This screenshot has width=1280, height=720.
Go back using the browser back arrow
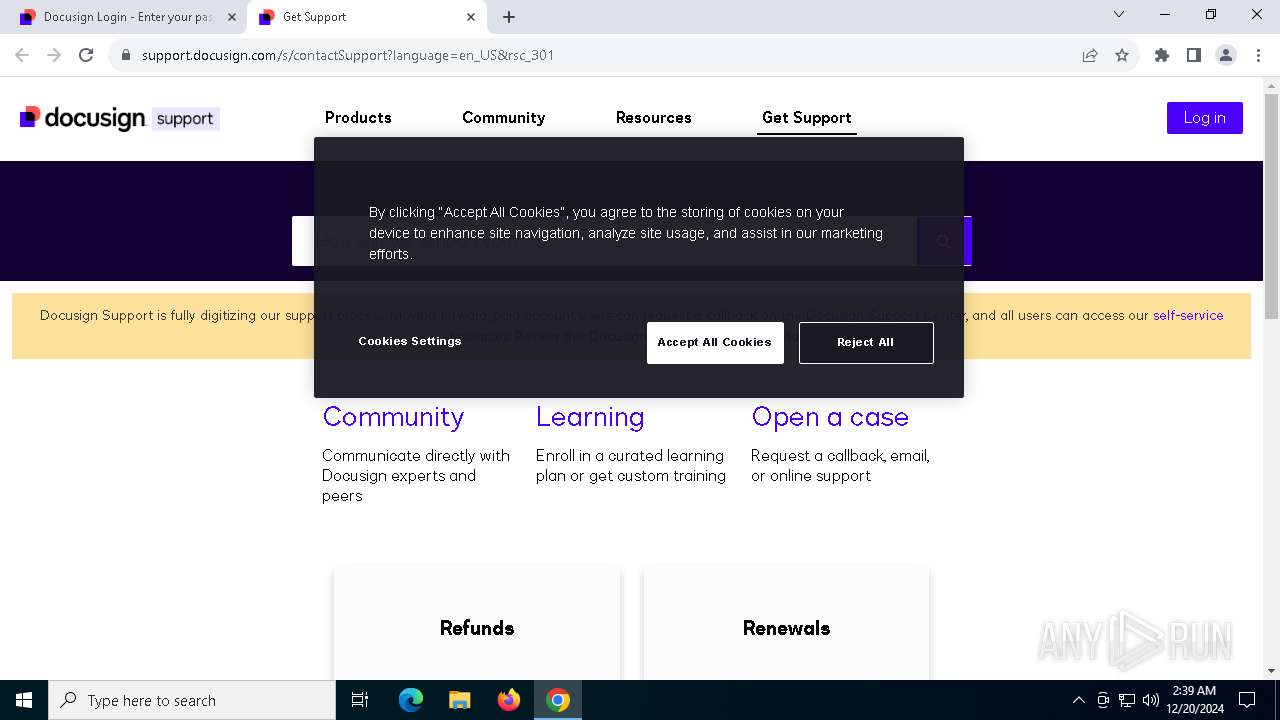pyautogui.click(x=22, y=55)
